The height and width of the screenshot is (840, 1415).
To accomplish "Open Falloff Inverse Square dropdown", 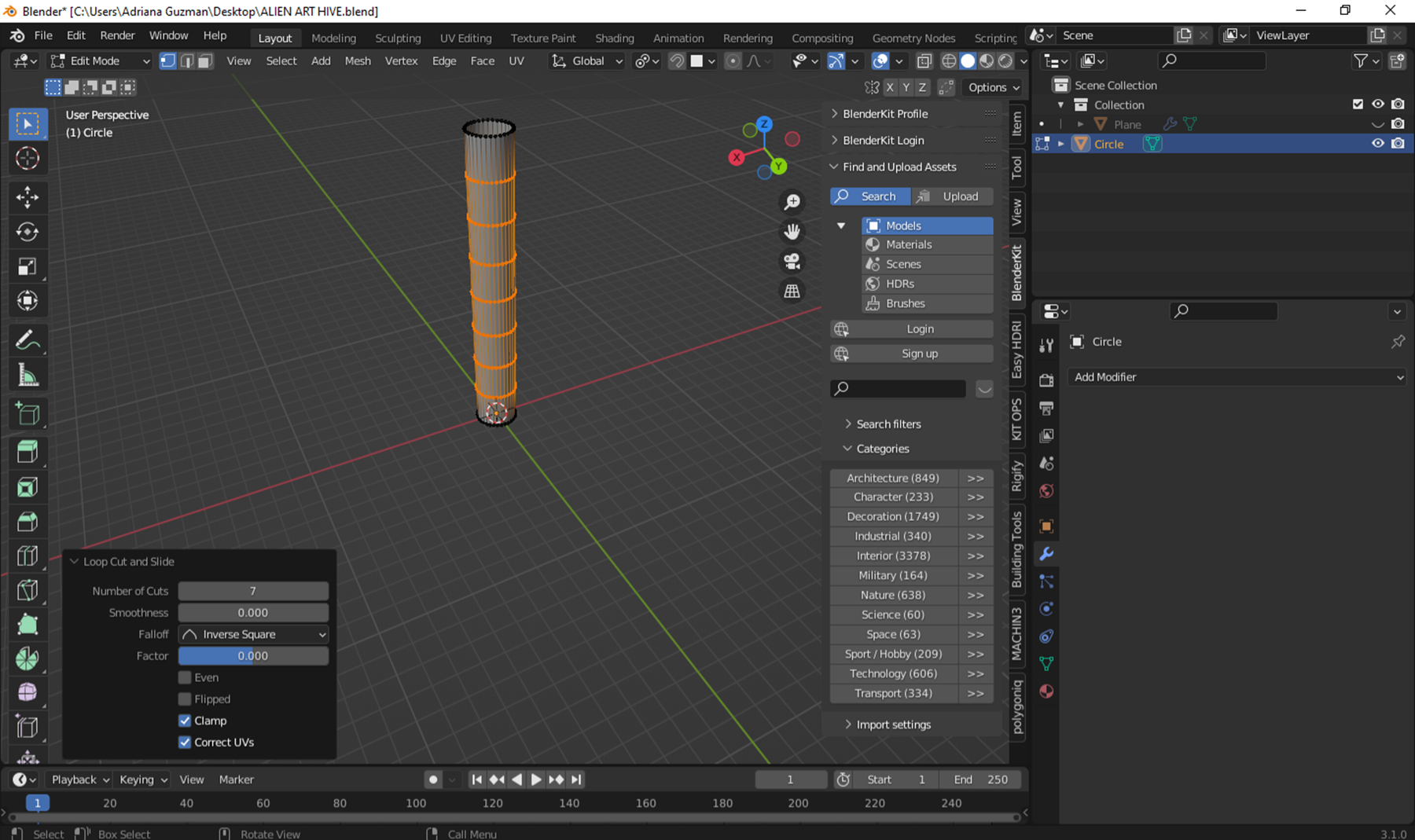I will tap(253, 634).
